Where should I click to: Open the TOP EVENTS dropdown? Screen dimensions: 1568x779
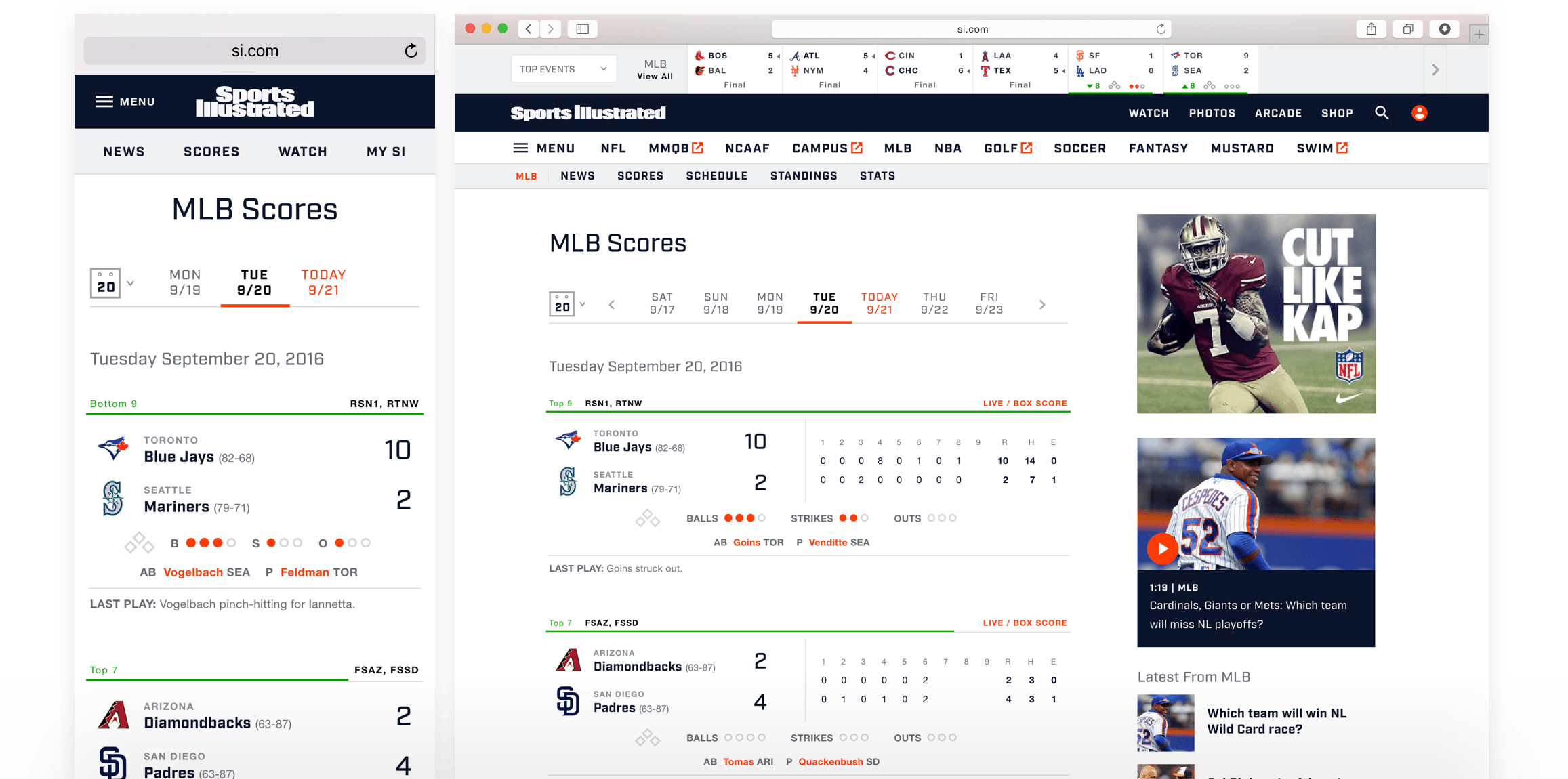[x=564, y=69]
